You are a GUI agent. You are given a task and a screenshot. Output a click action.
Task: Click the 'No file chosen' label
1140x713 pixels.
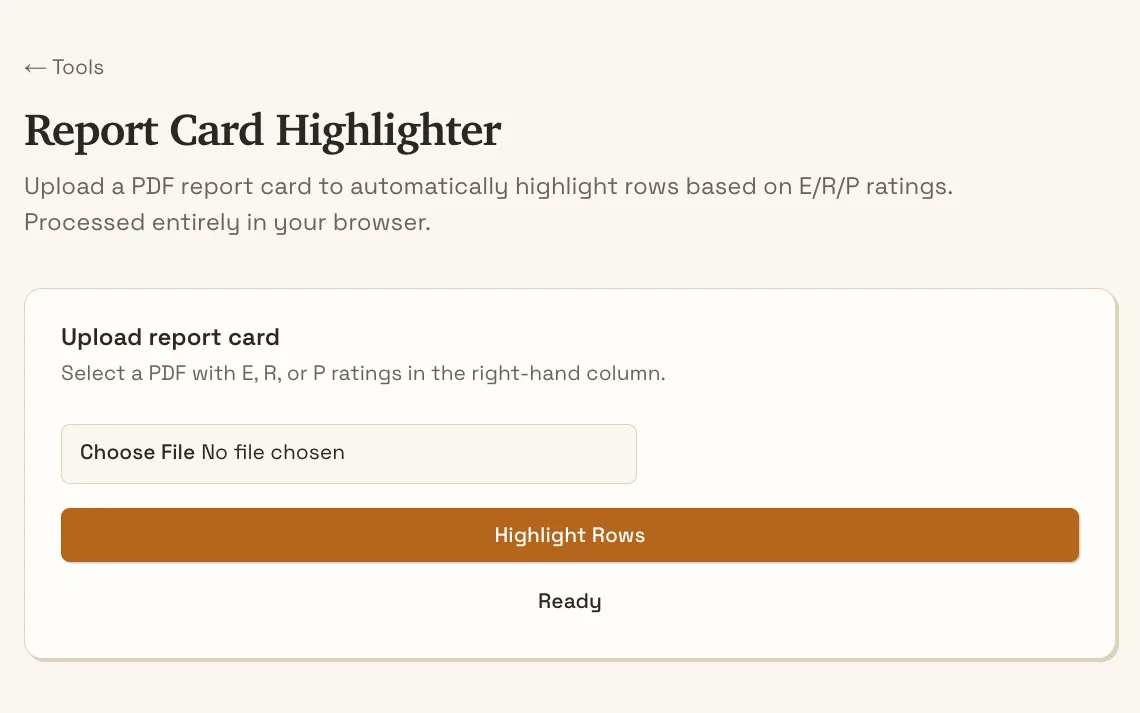coord(273,452)
